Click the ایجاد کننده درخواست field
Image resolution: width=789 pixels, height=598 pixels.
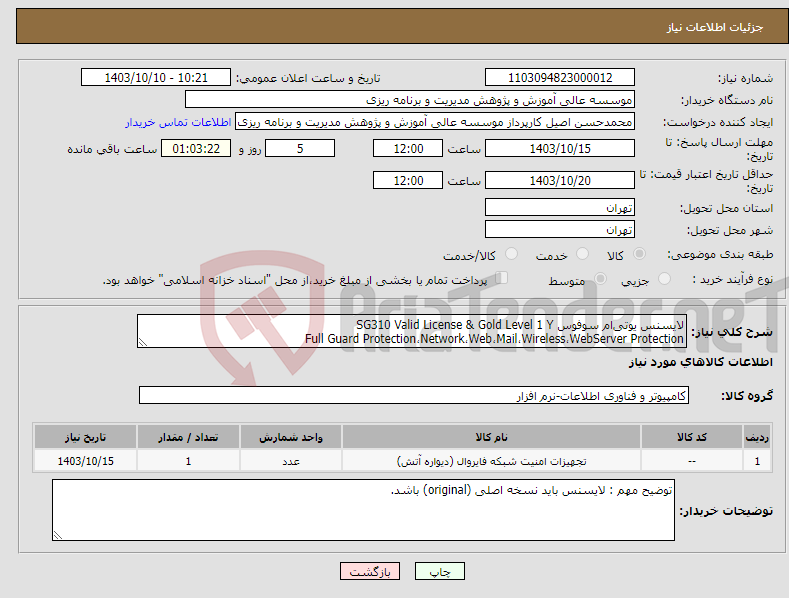[x=435, y=122]
